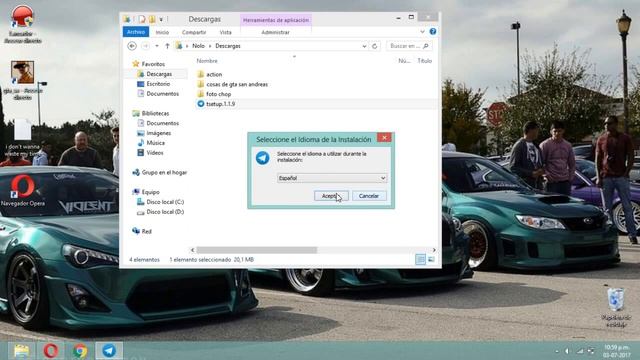Image resolution: width=640 pixels, height=360 pixels.
Task: Select the foto chop folder
Action: click(x=218, y=94)
